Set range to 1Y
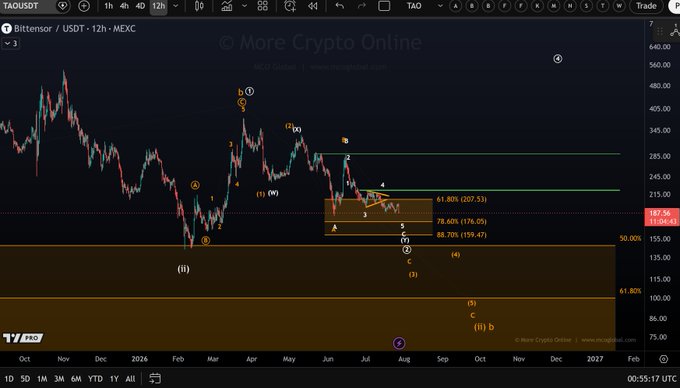 click(114, 378)
